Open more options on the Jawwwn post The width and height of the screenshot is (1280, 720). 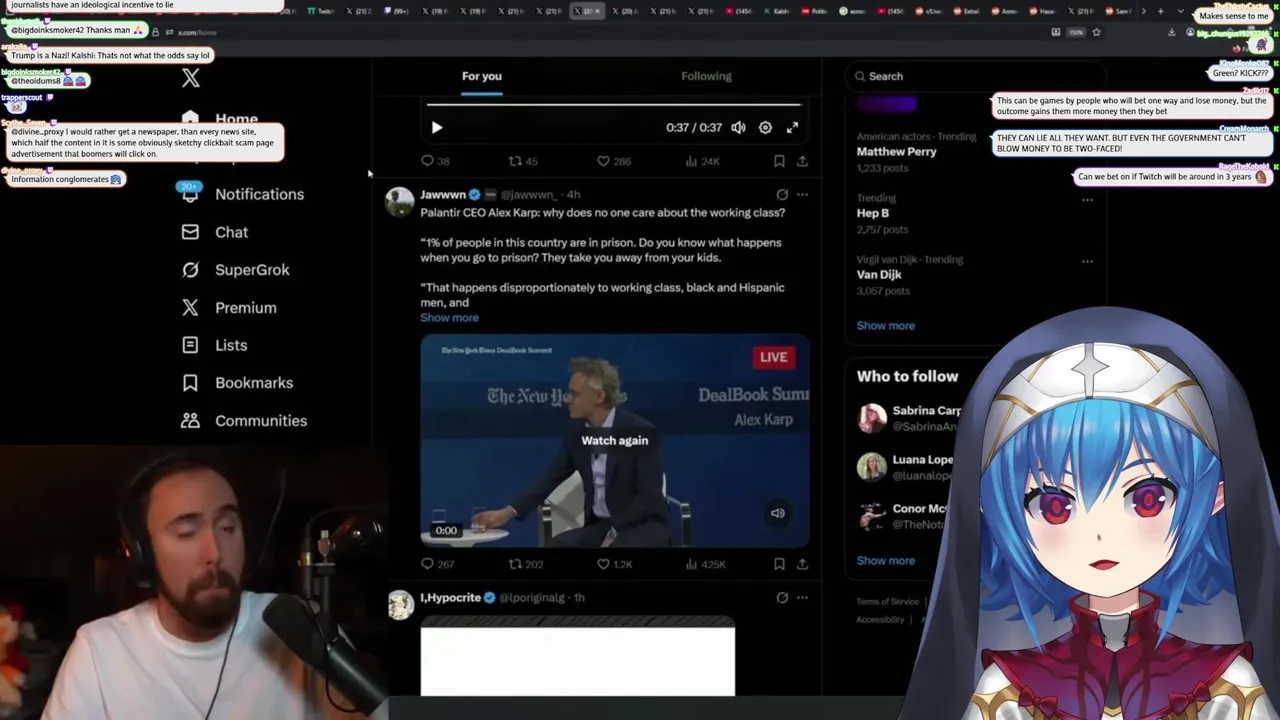click(x=802, y=195)
